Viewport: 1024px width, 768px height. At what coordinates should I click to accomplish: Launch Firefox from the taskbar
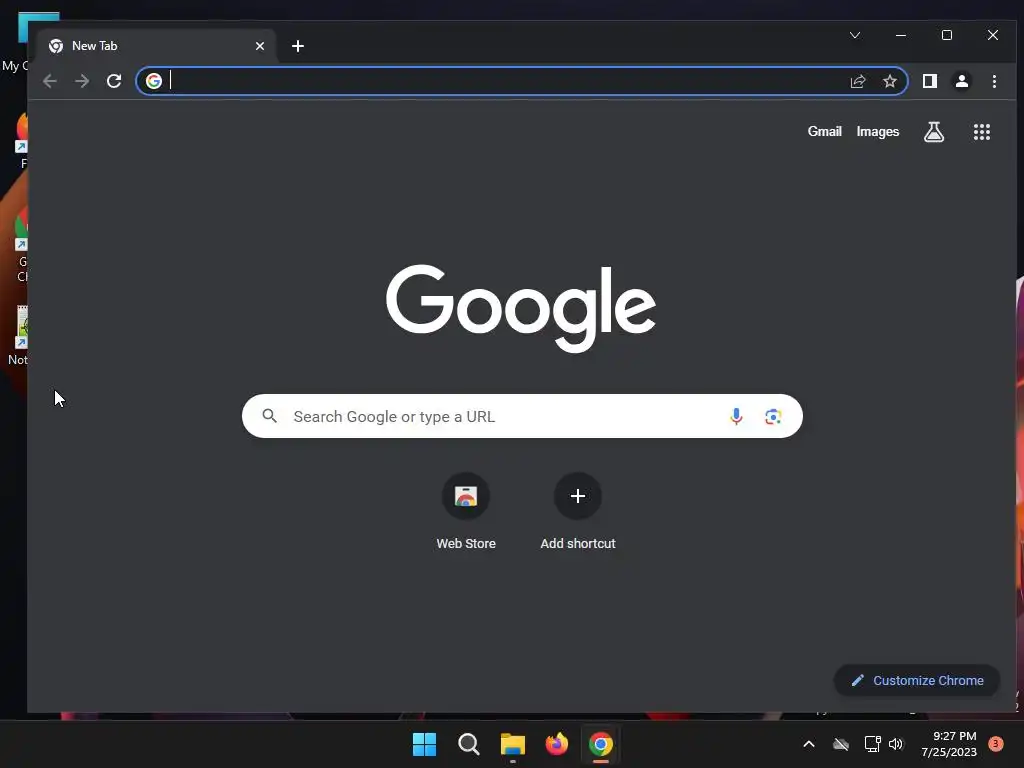(x=556, y=744)
